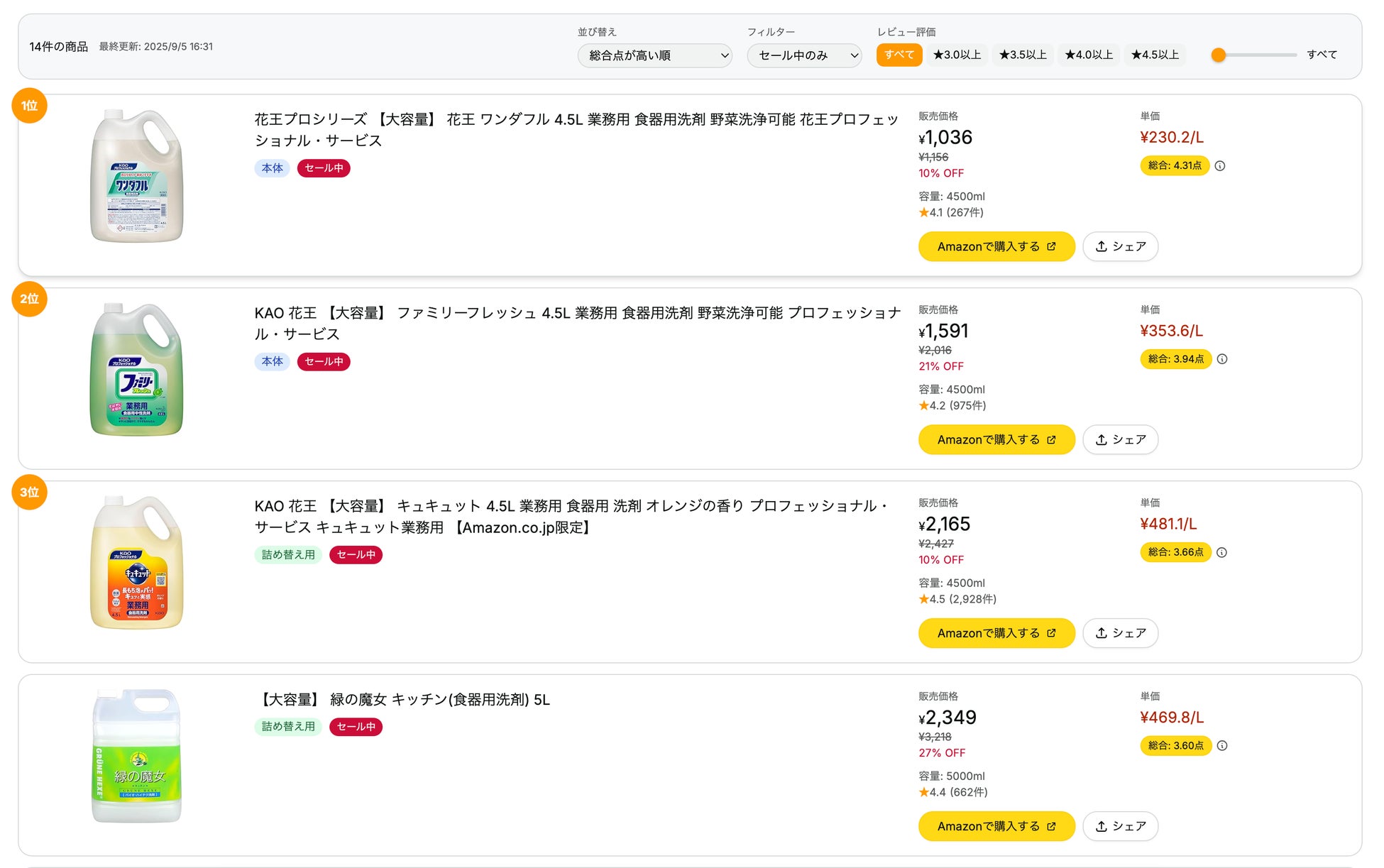Open 【大容量】緑の魔女 キッチン 5L title
The height and width of the screenshot is (868, 1384).
pyautogui.click(x=402, y=700)
